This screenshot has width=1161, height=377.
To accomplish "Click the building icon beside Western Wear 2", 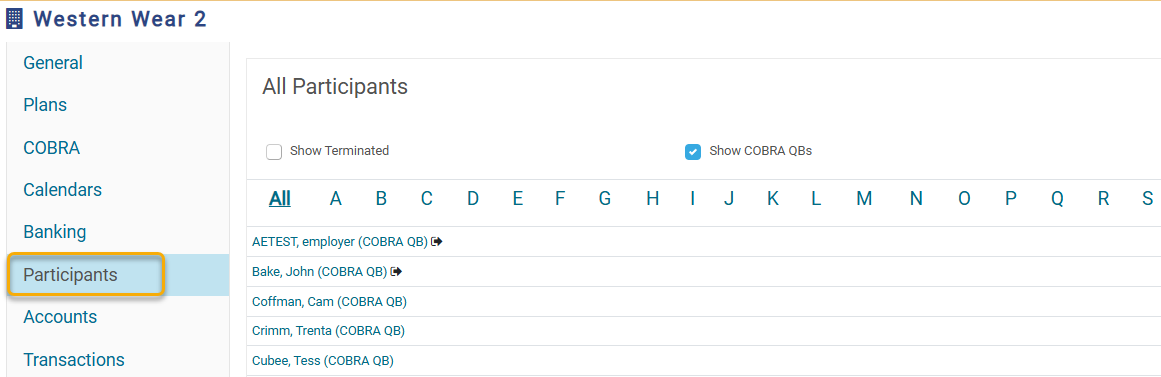I will pos(15,19).
